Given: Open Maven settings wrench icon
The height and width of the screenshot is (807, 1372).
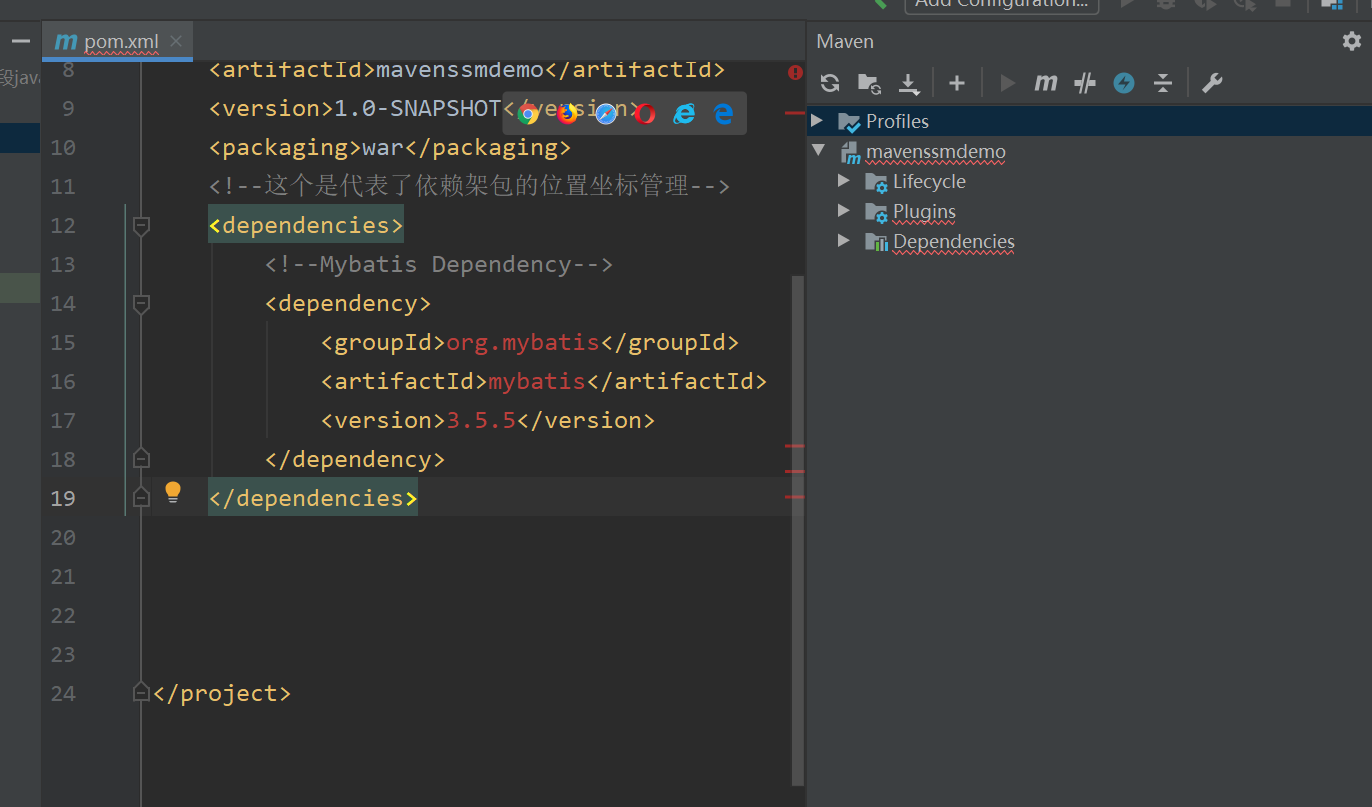Looking at the screenshot, I should (1212, 83).
